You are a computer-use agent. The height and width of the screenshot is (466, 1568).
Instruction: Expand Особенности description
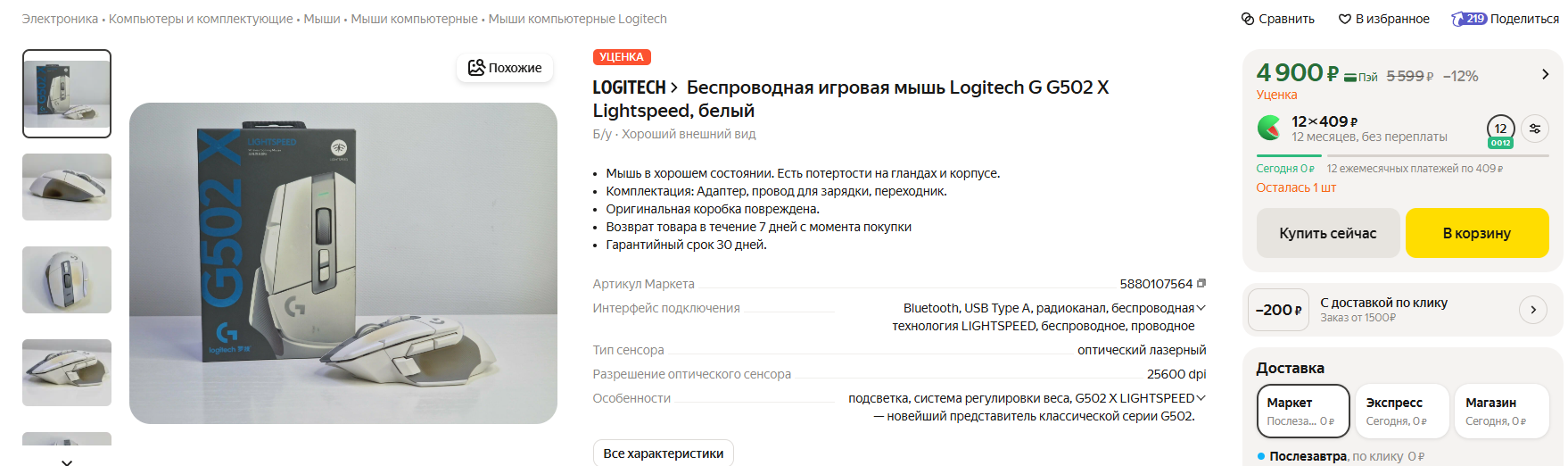[1201, 398]
